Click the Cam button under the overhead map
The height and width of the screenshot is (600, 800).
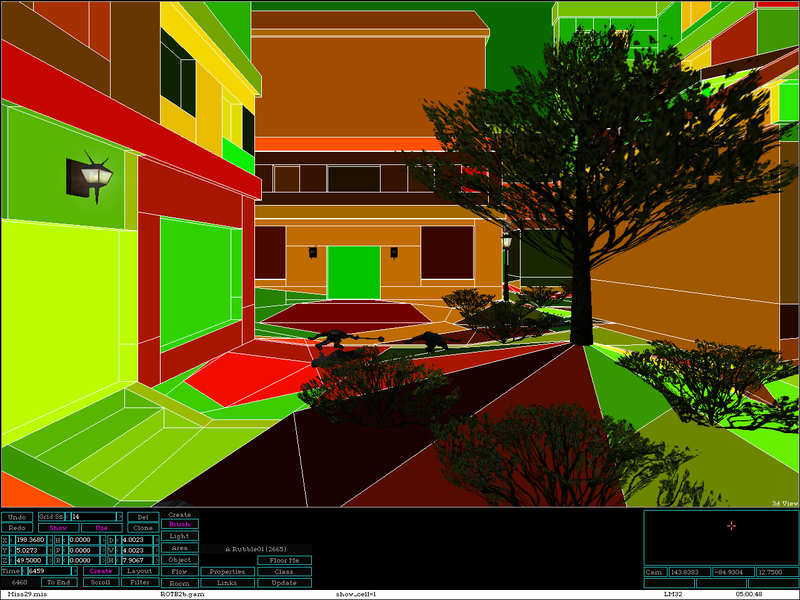pos(655,572)
